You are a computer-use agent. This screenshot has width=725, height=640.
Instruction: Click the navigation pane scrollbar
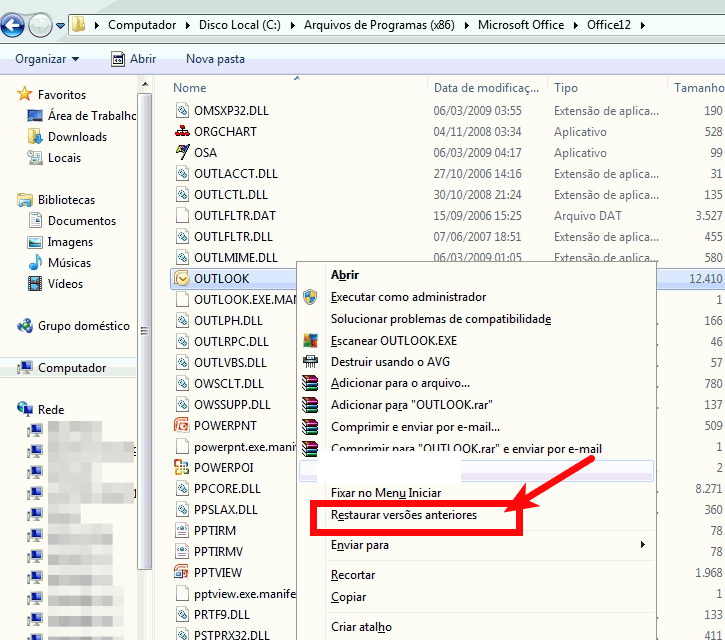click(144, 331)
